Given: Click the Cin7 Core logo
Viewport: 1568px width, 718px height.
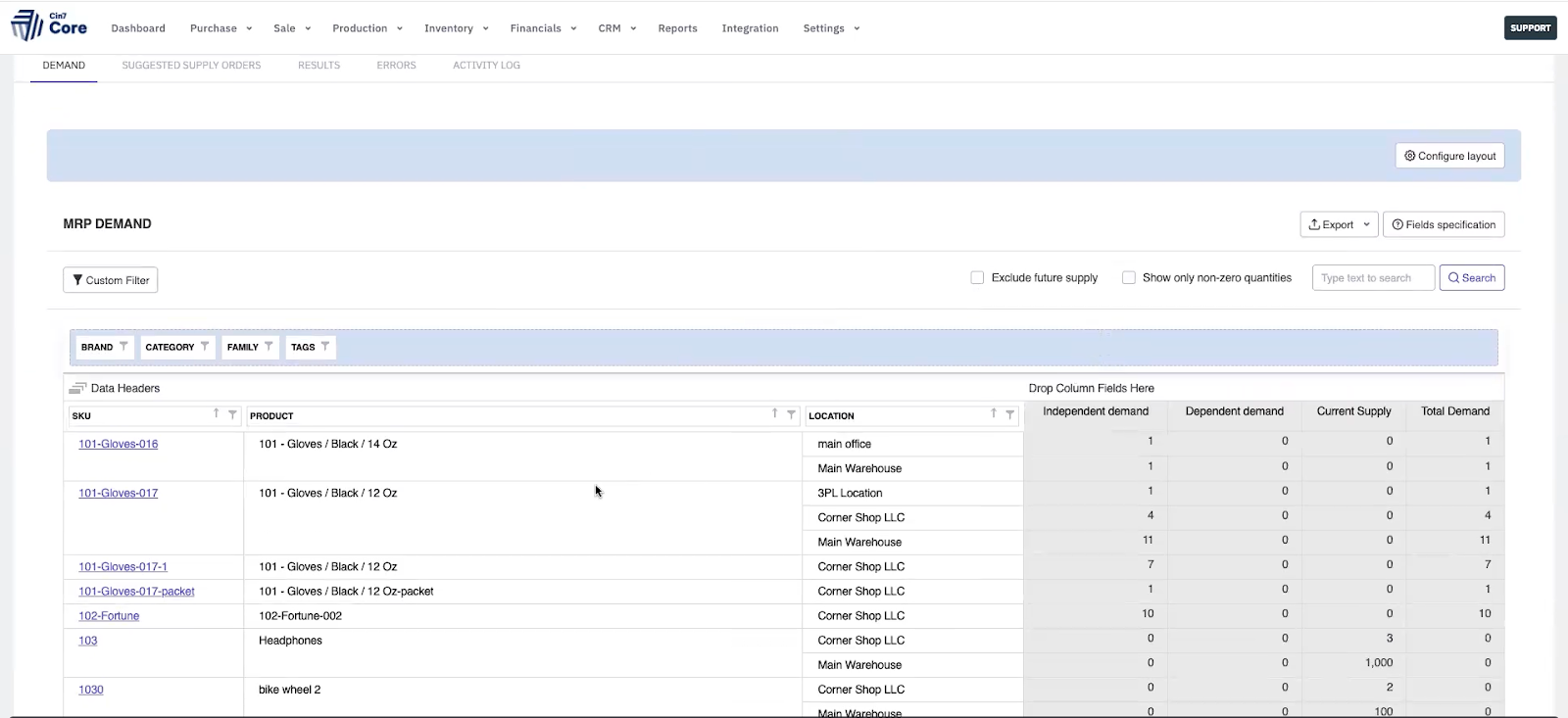Looking at the screenshot, I should (49, 26).
